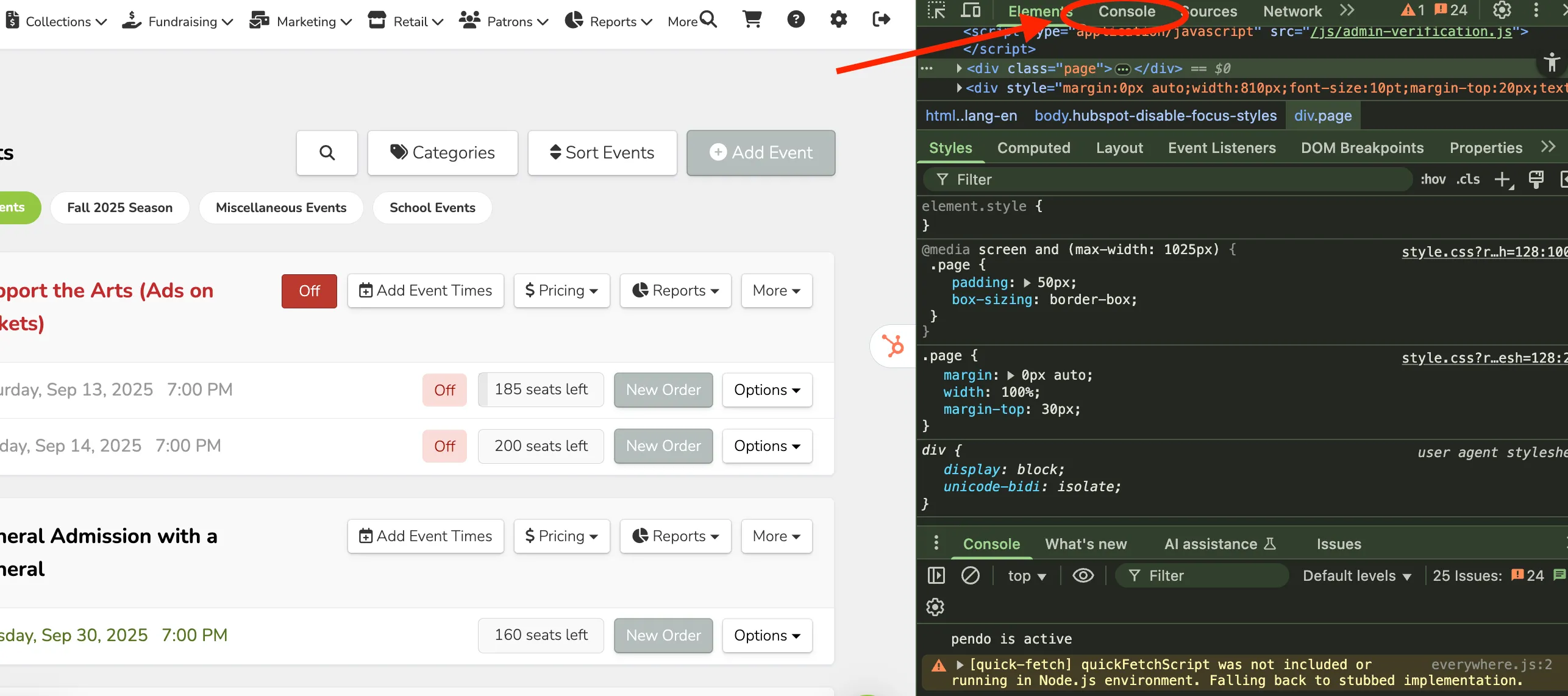The image size is (1568, 696).
Task: Open the DOM Breakpoints tab
Action: coord(1362,148)
